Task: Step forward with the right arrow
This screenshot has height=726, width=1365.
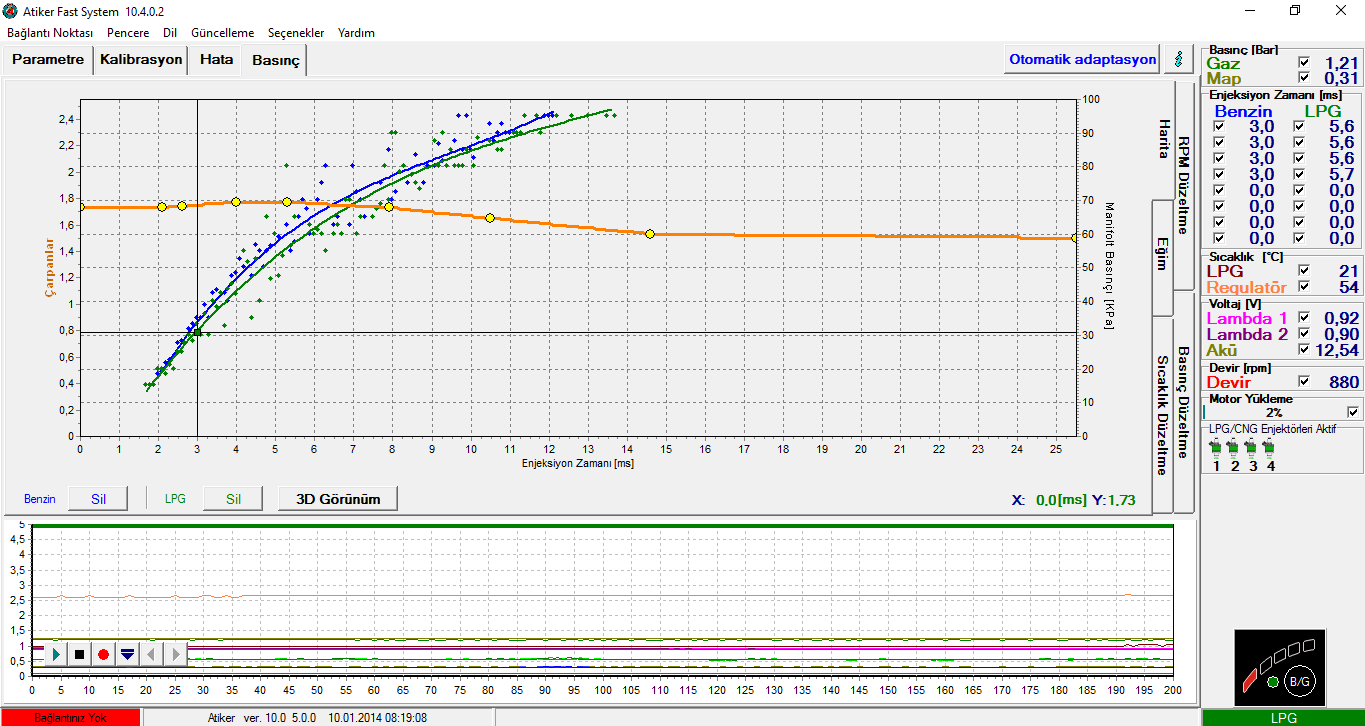Action: coord(175,654)
